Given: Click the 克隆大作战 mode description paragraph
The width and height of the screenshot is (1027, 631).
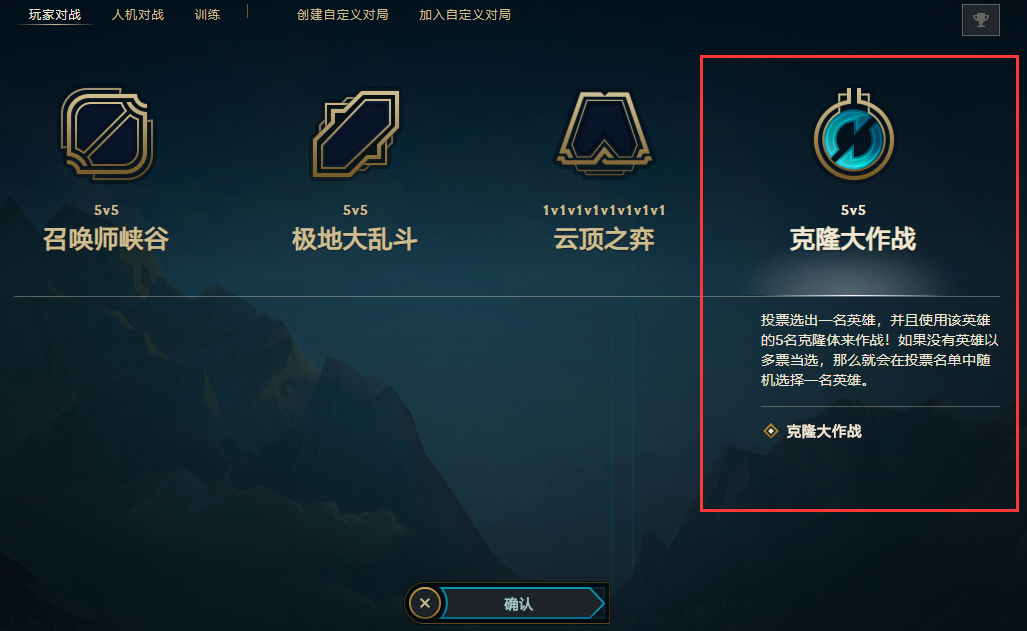Looking at the screenshot, I should [879, 350].
